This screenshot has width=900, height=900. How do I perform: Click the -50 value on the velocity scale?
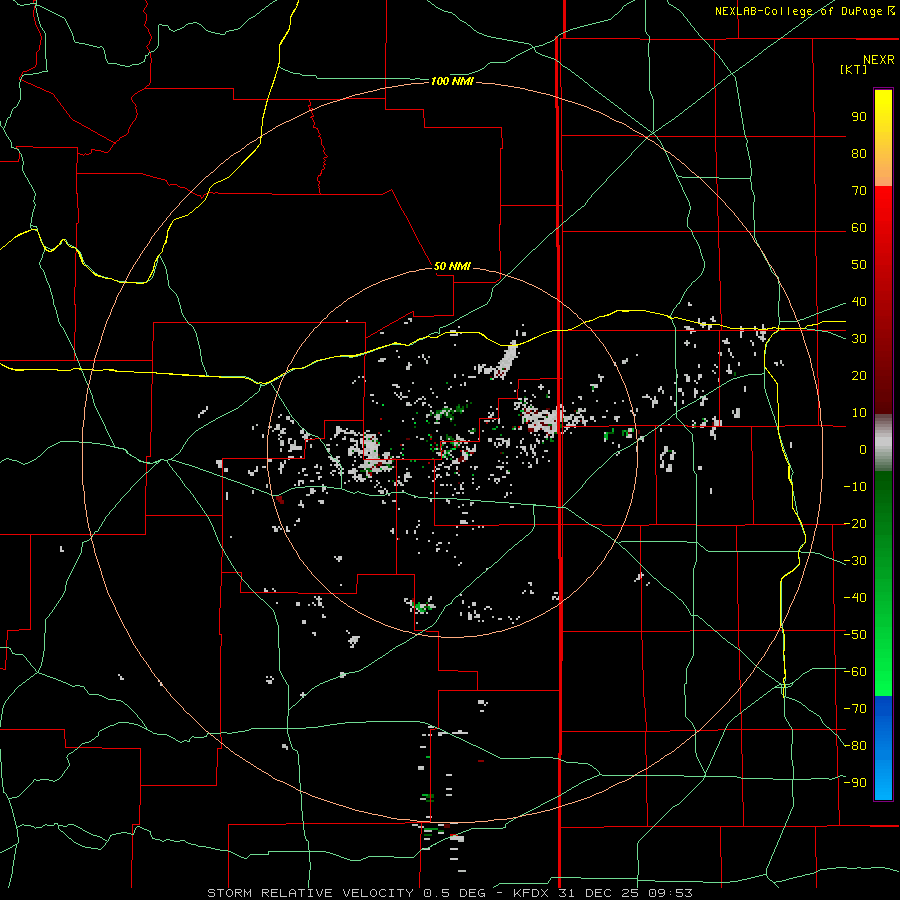[x=855, y=635]
